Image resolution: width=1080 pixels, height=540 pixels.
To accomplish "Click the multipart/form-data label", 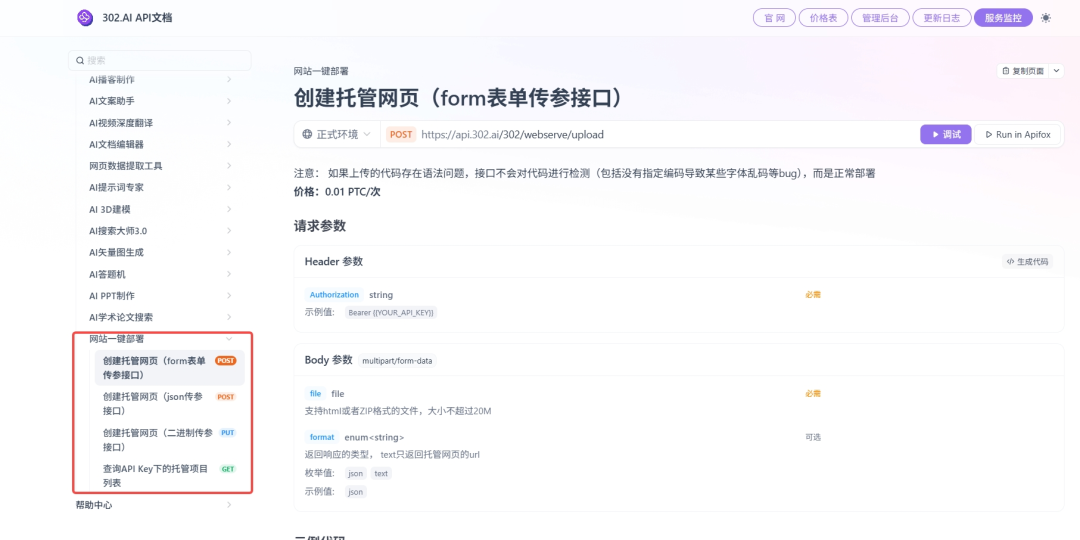I will pyautogui.click(x=397, y=361).
